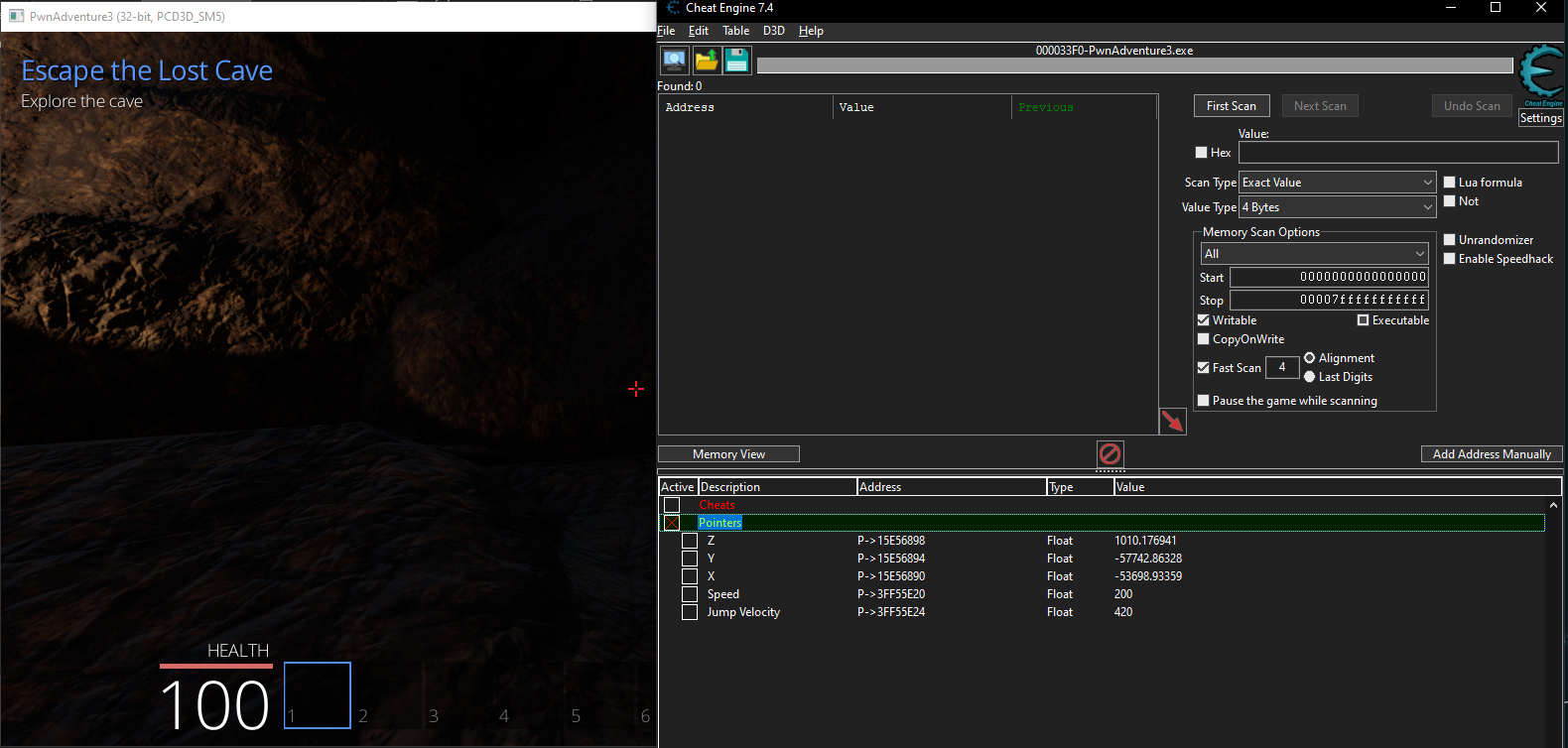Open the Help menu
This screenshot has height=748, width=1568.
811,31
